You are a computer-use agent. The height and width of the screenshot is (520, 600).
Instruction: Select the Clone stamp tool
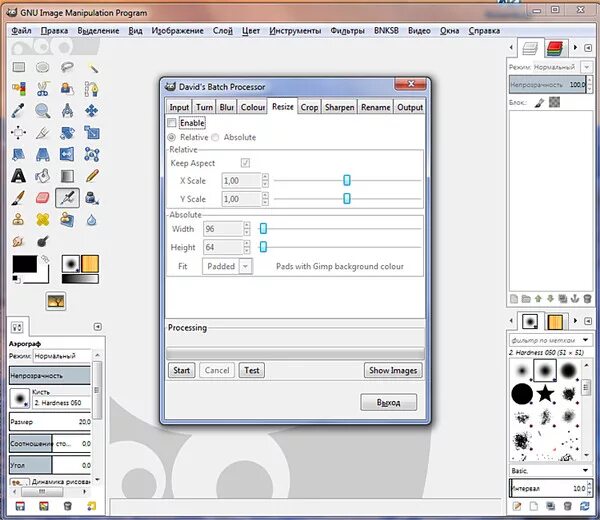point(18,220)
